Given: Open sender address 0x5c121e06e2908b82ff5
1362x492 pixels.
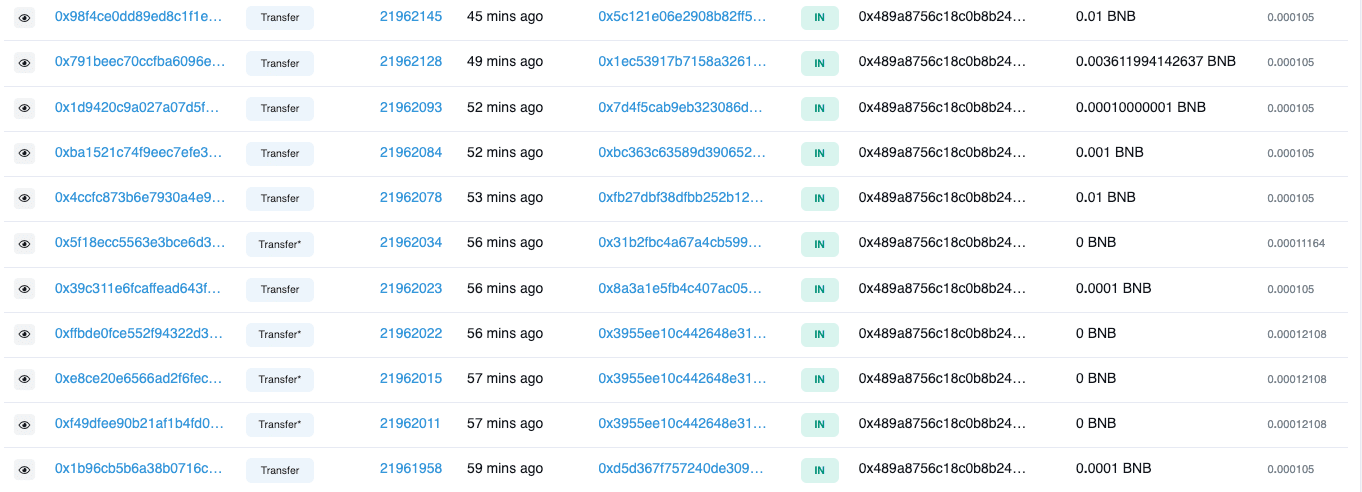Looking at the screenshot, I should click(x=682, y=17).
